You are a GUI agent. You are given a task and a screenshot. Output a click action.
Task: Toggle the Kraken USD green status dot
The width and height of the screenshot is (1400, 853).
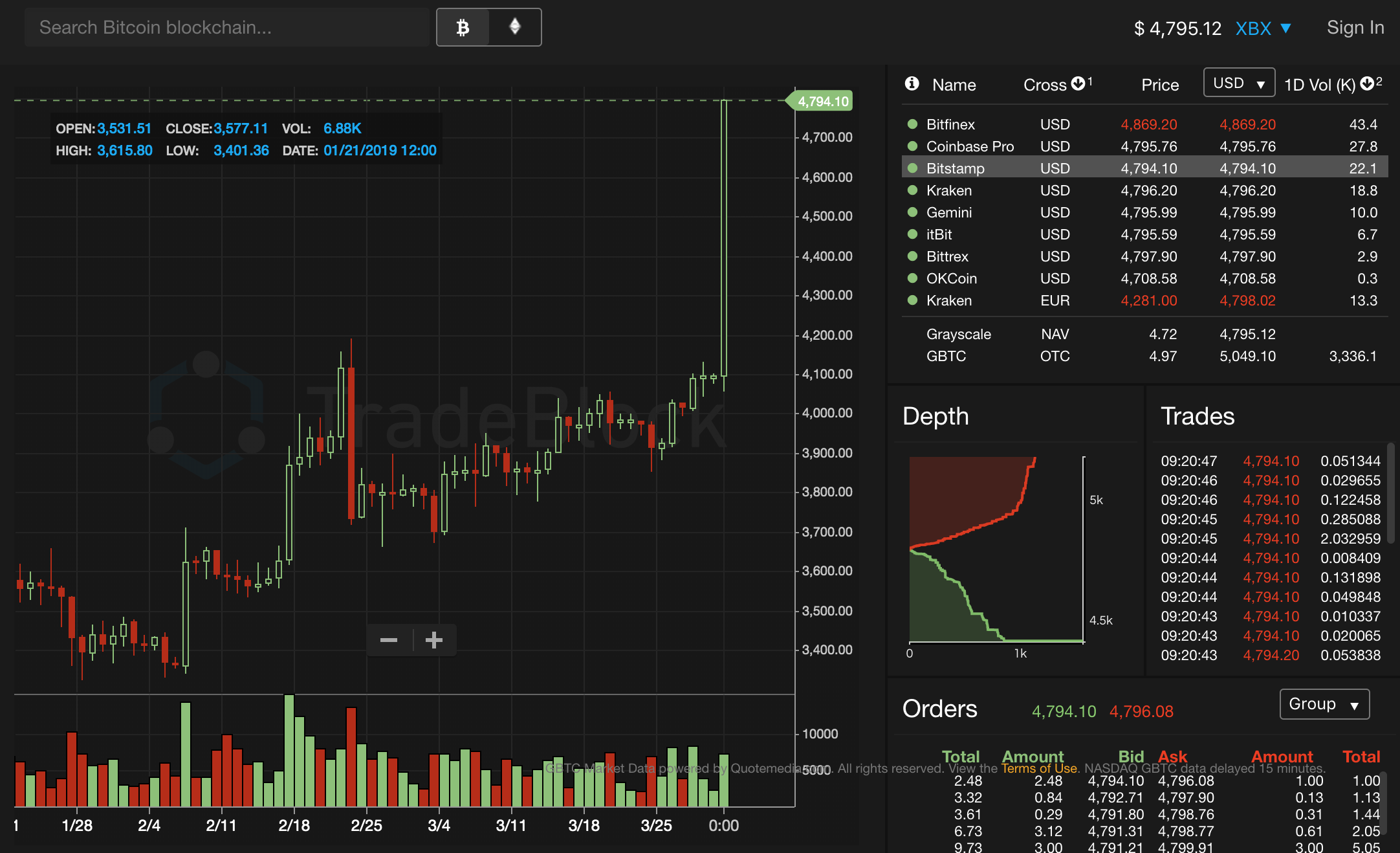click(x=913, y=190)
